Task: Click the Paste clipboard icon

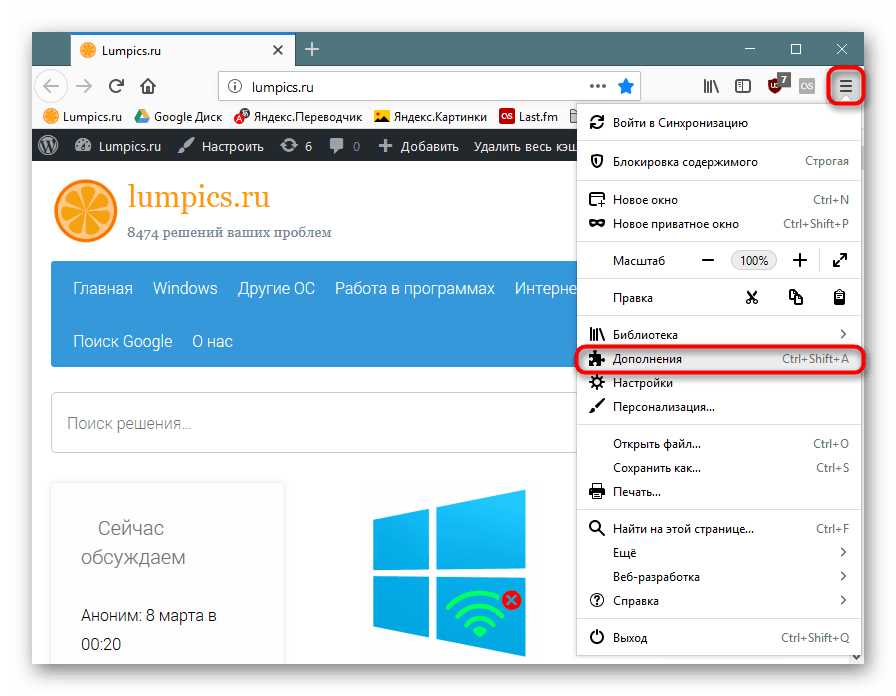Action: point(839,298)
